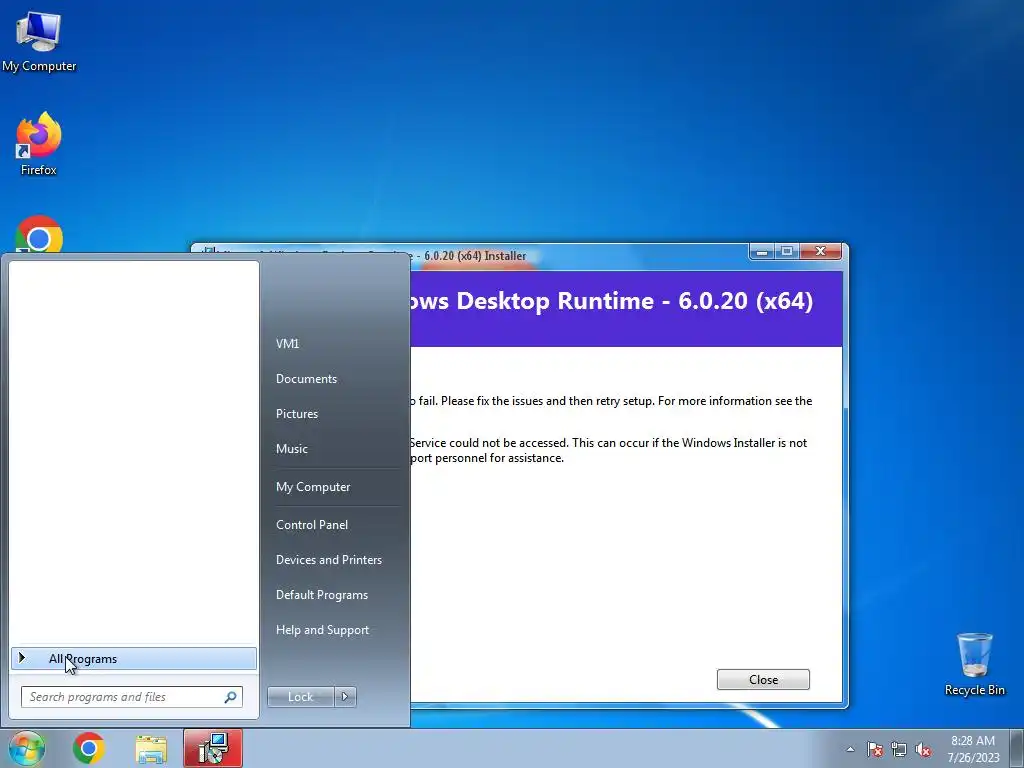
Task: Open Documents from Start menu
Action: (x=306, y=379)
